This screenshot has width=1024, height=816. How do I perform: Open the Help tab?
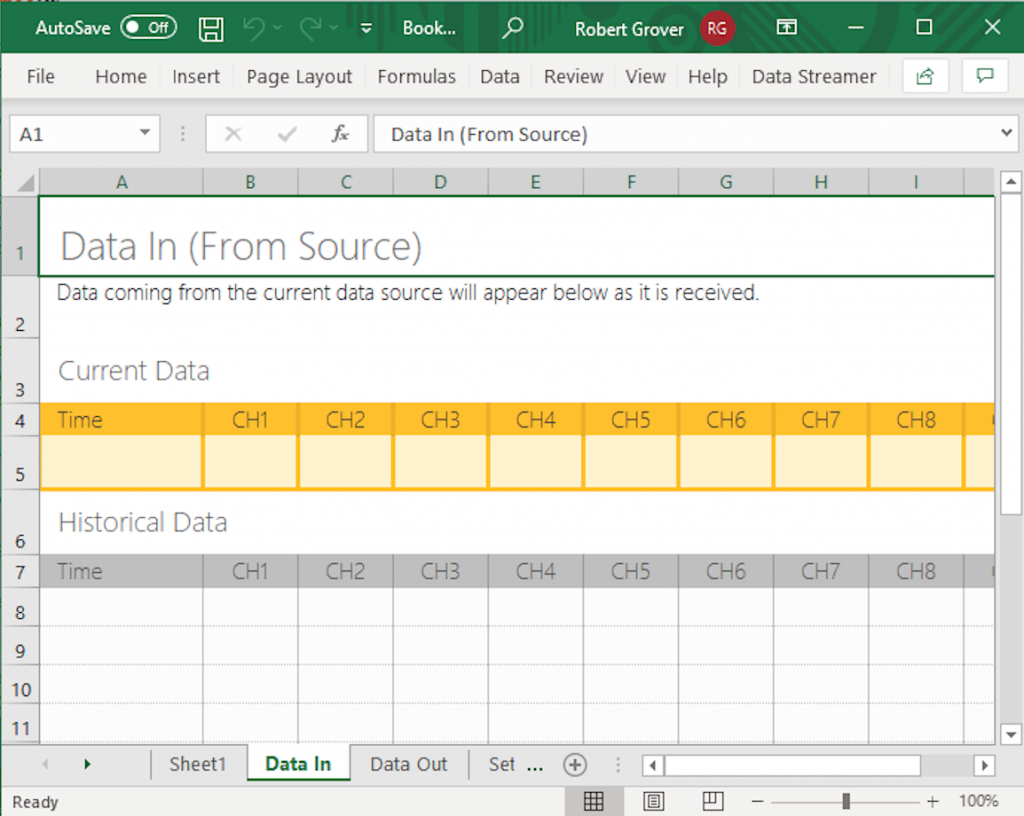[x=707, y=76]
